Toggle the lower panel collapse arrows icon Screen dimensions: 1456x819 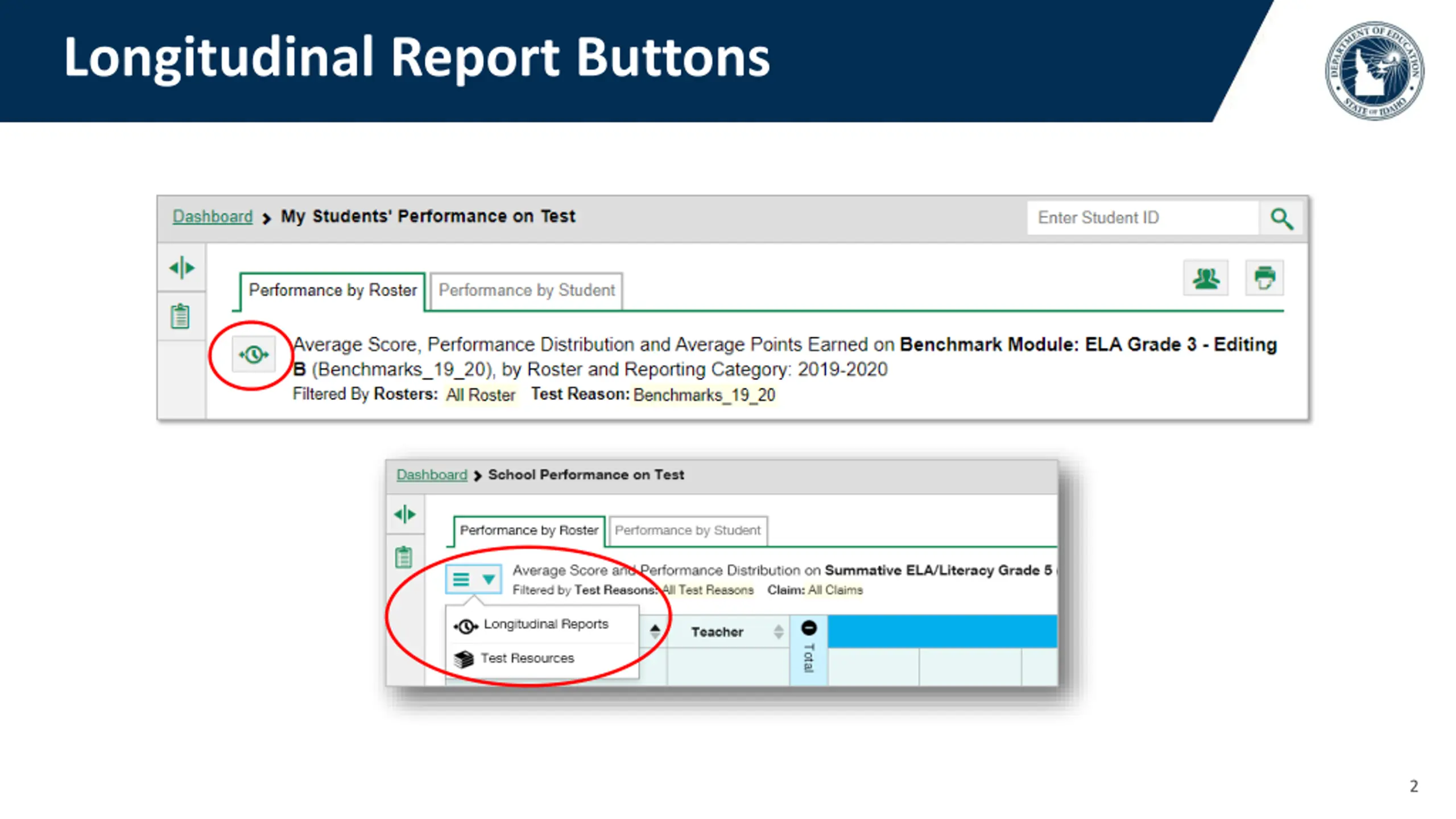405,515
